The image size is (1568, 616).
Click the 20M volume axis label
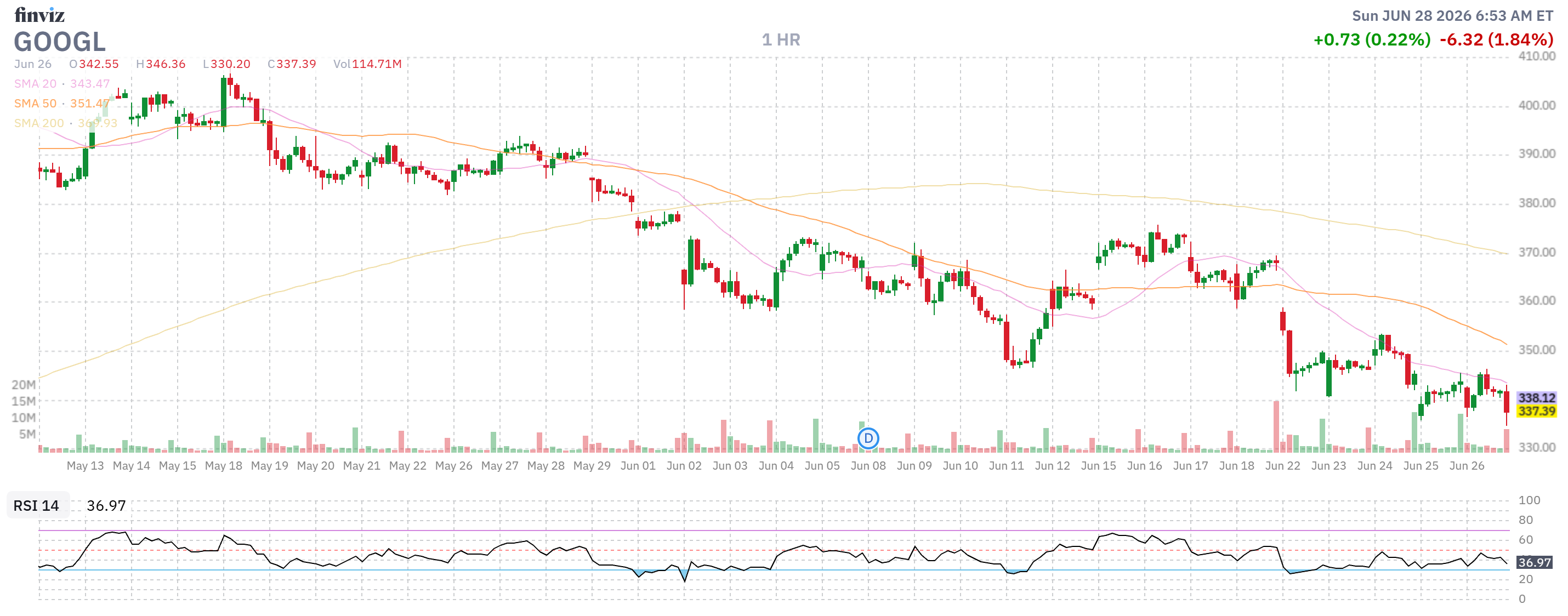24,385
